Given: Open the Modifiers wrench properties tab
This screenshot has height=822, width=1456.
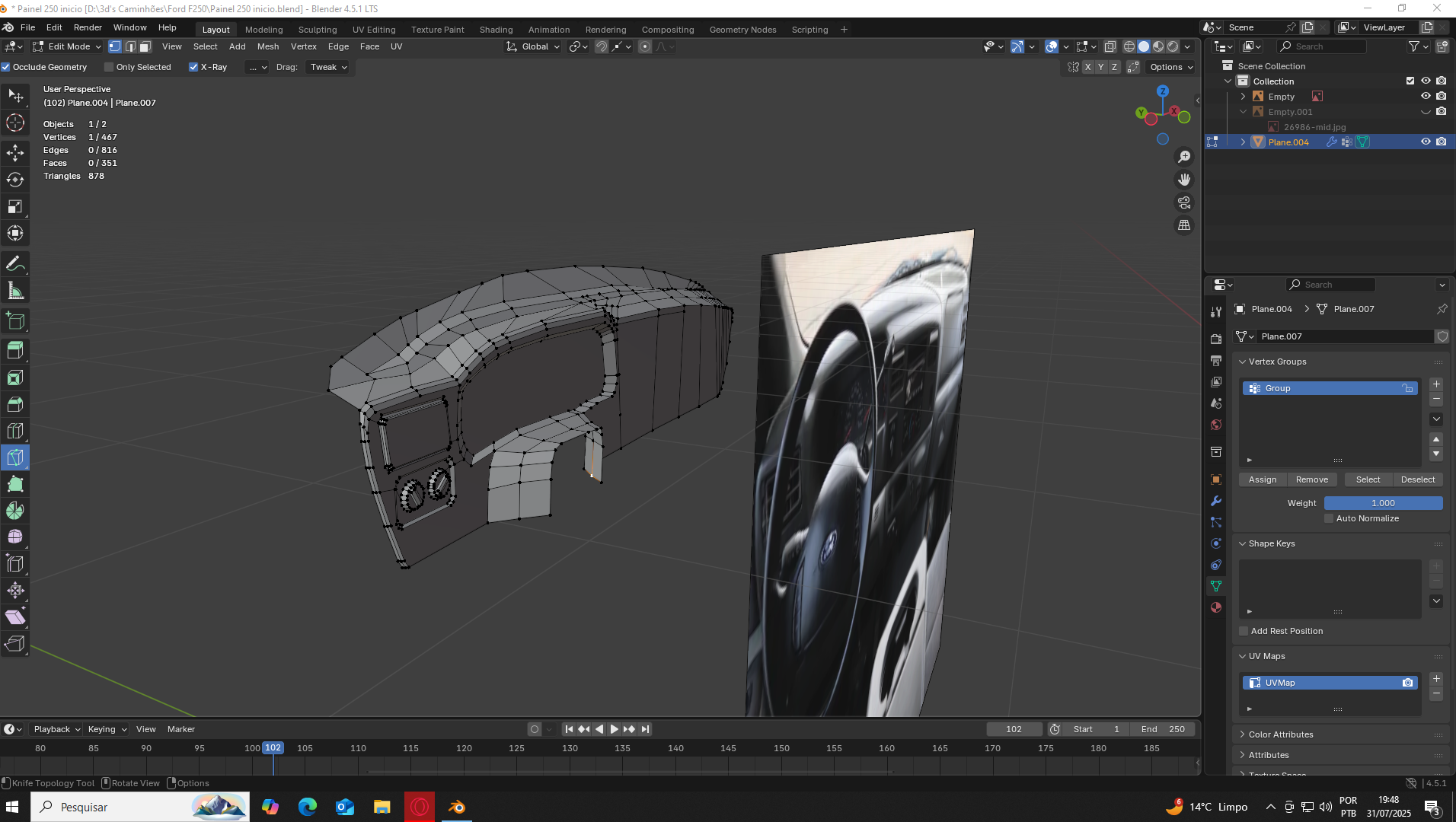Looking at the screenshot, I should pos(1216,501).
